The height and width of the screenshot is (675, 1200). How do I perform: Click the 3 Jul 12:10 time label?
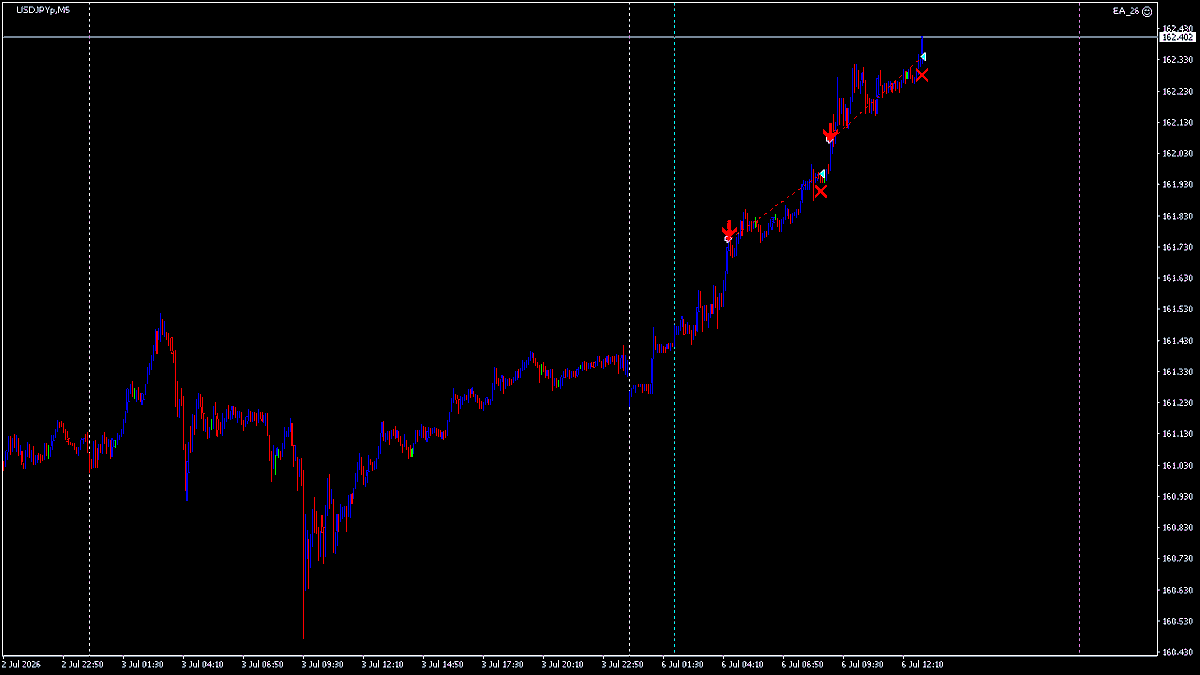coord(384,664)
